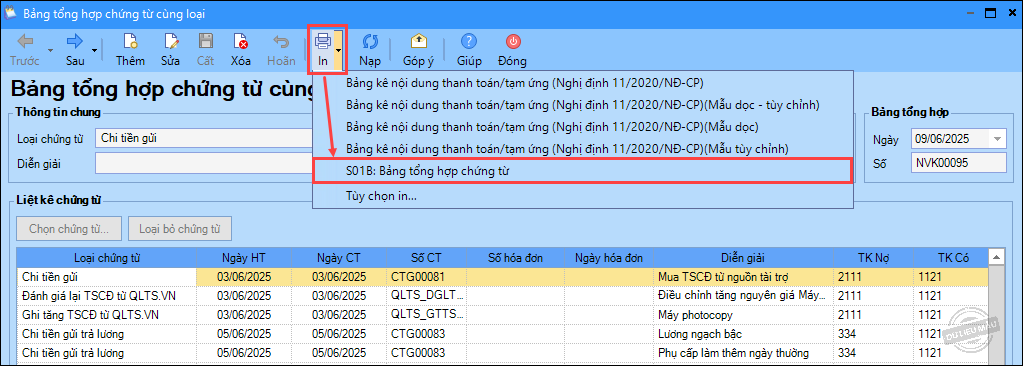
Task: Click the Sửa (edit) pencil icon
Action: (171, 42)
